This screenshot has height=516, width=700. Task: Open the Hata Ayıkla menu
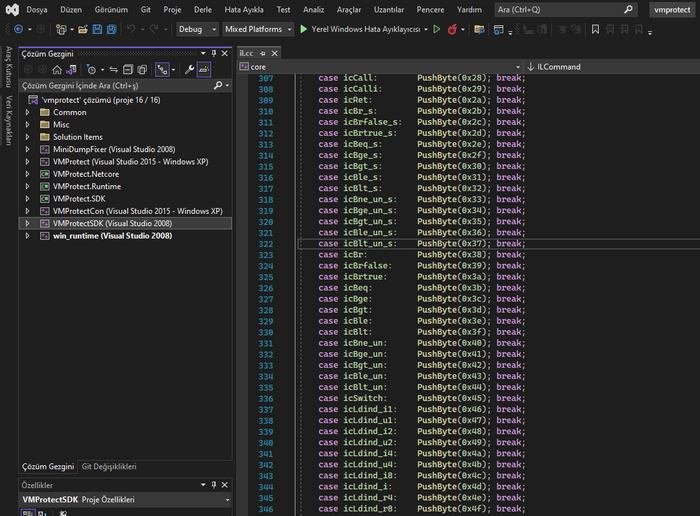click(244, 9)
